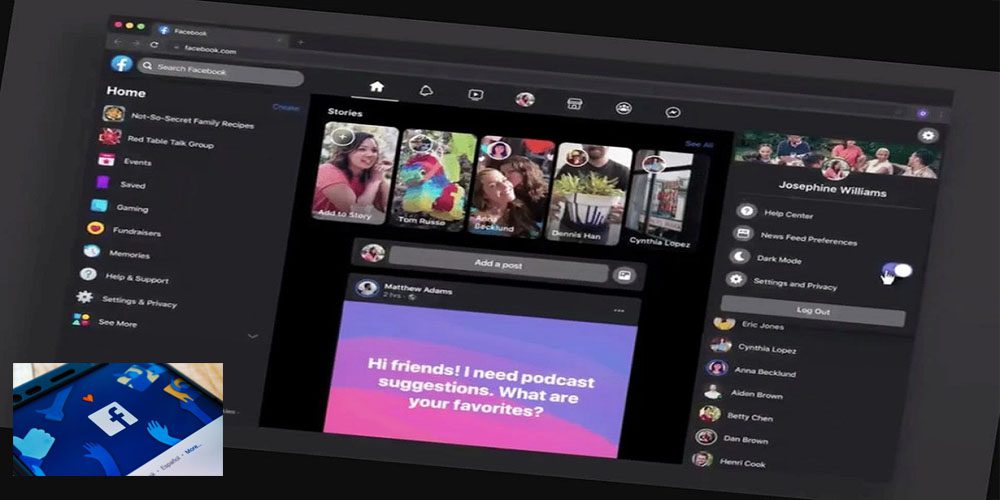
Task: Open chat with Betty Chen
Action: point(749,416)
